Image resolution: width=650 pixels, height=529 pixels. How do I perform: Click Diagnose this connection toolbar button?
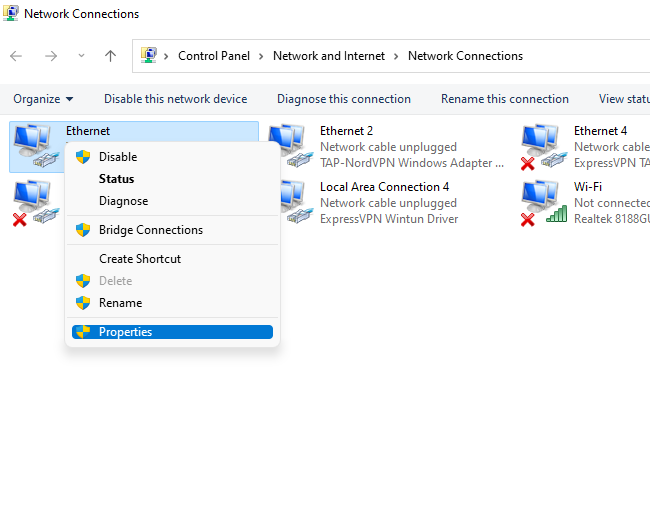point(343,99)
